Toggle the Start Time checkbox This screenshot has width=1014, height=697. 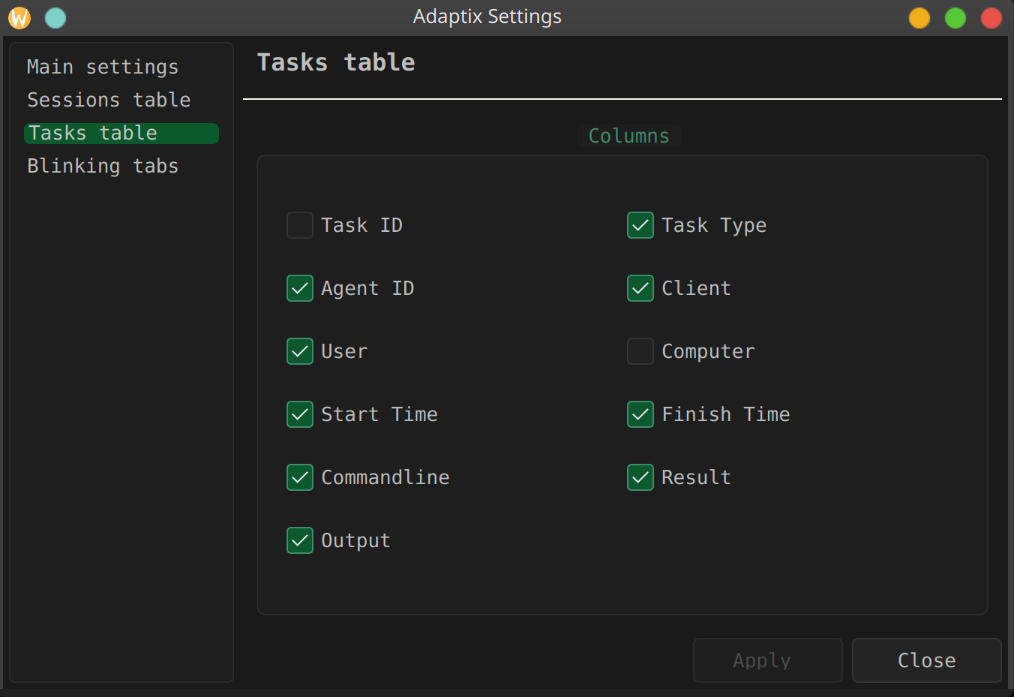(300, 414)
